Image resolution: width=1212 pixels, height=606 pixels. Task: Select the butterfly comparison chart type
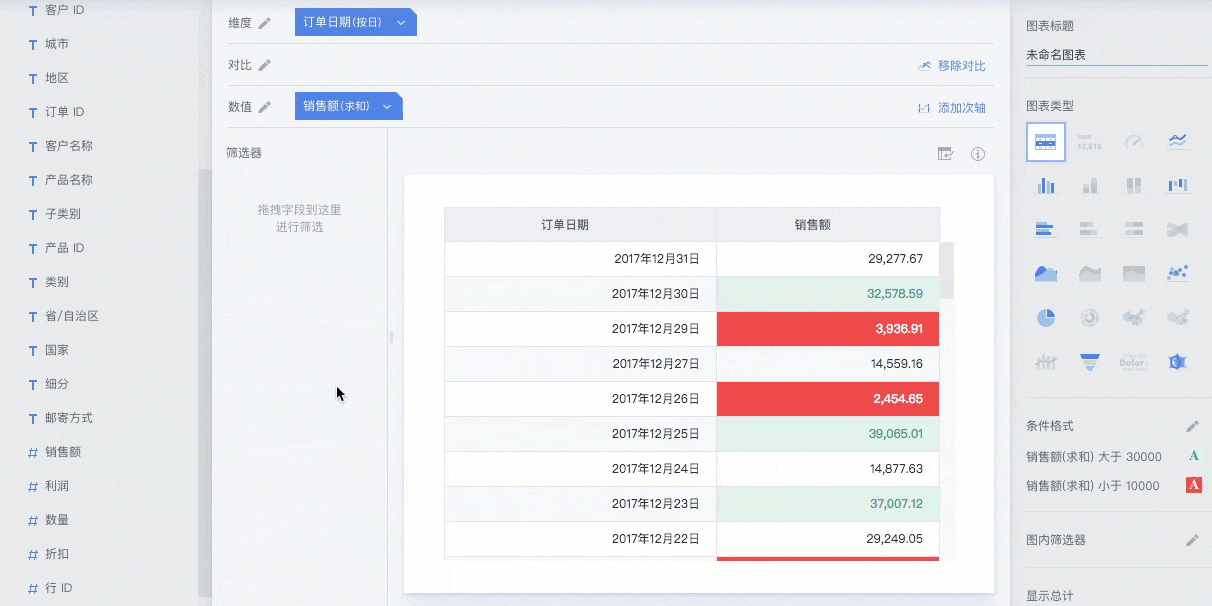click(1178, 230)
